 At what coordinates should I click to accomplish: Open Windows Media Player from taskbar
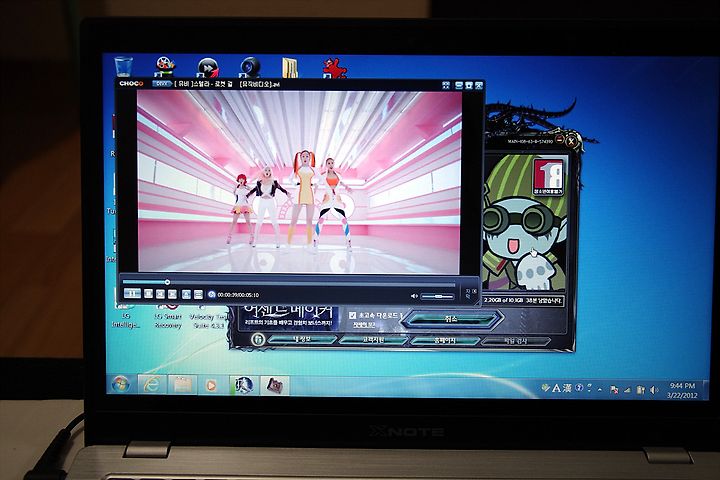tap(211, 385)
